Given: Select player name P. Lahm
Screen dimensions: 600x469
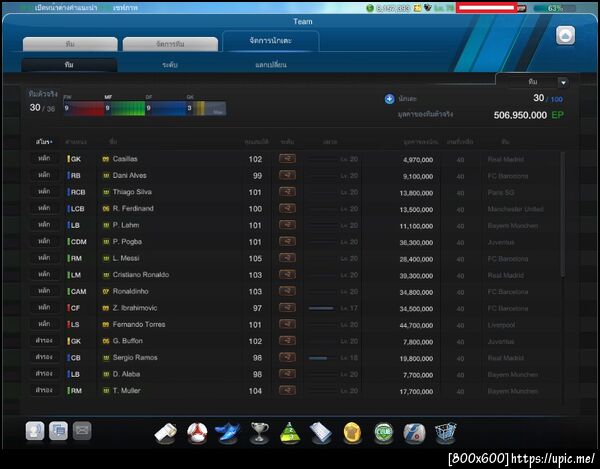Looking at the screenshot, I should tap(126, 225).
